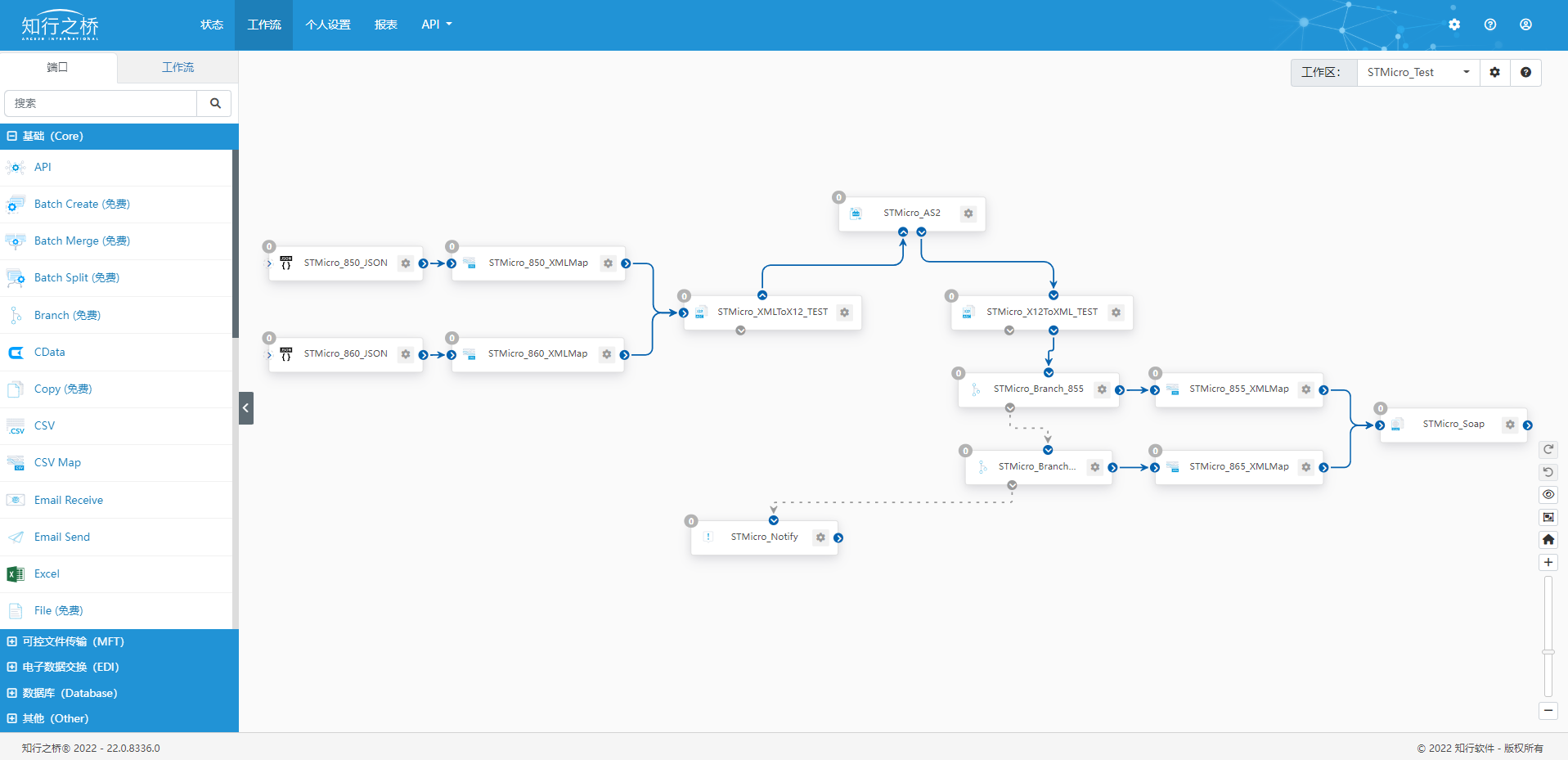This screenshot has height=760, width=1568.
Task: Select the Email Send connector
Action: point(116,537)
